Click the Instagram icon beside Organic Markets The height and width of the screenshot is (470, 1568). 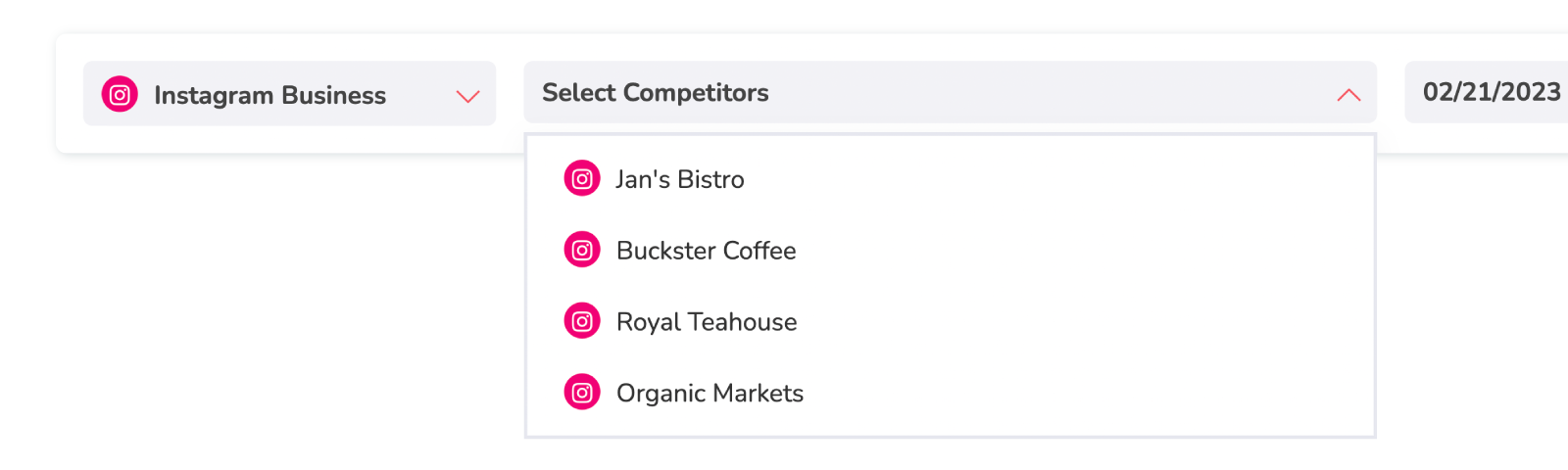582,393
